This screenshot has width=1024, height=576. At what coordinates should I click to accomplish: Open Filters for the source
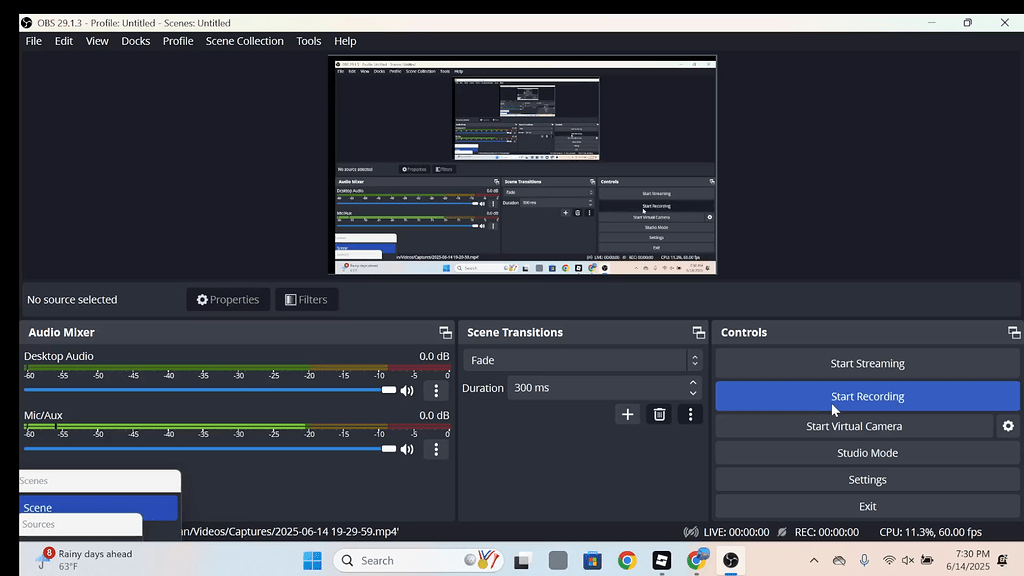pyautogui.click(x=306, y=299)
